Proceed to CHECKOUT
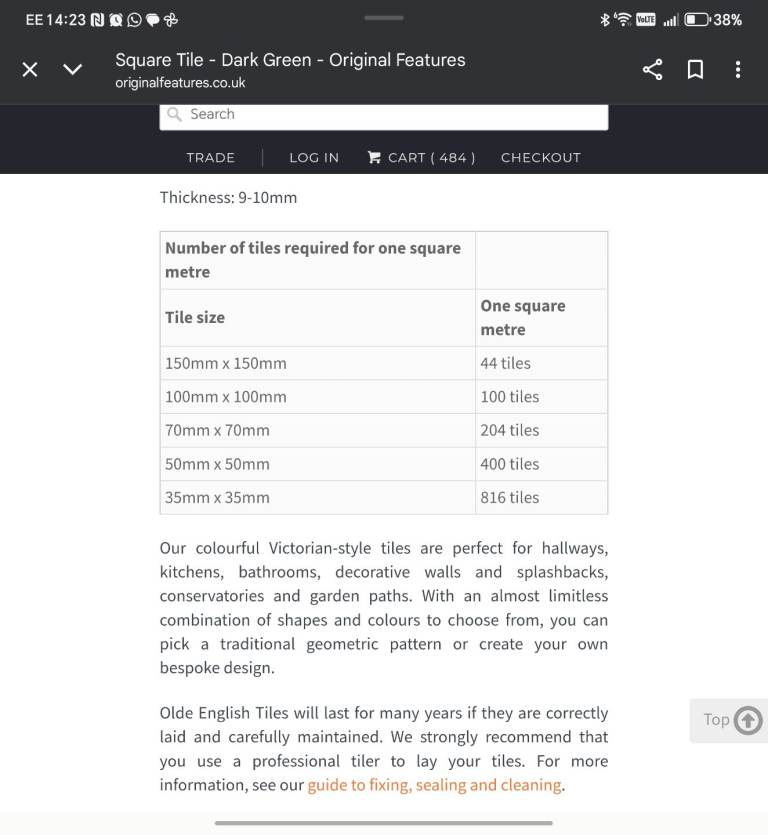 tap(540, 157)
